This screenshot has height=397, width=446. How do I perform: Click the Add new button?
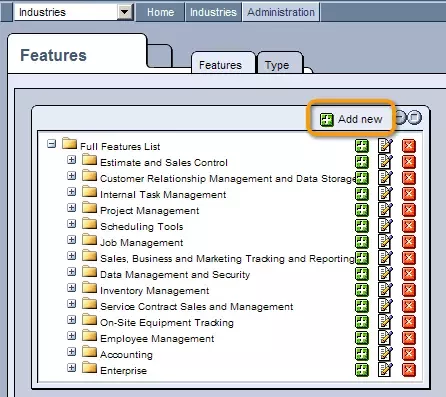pyautogui.click(x=351, y=119)
